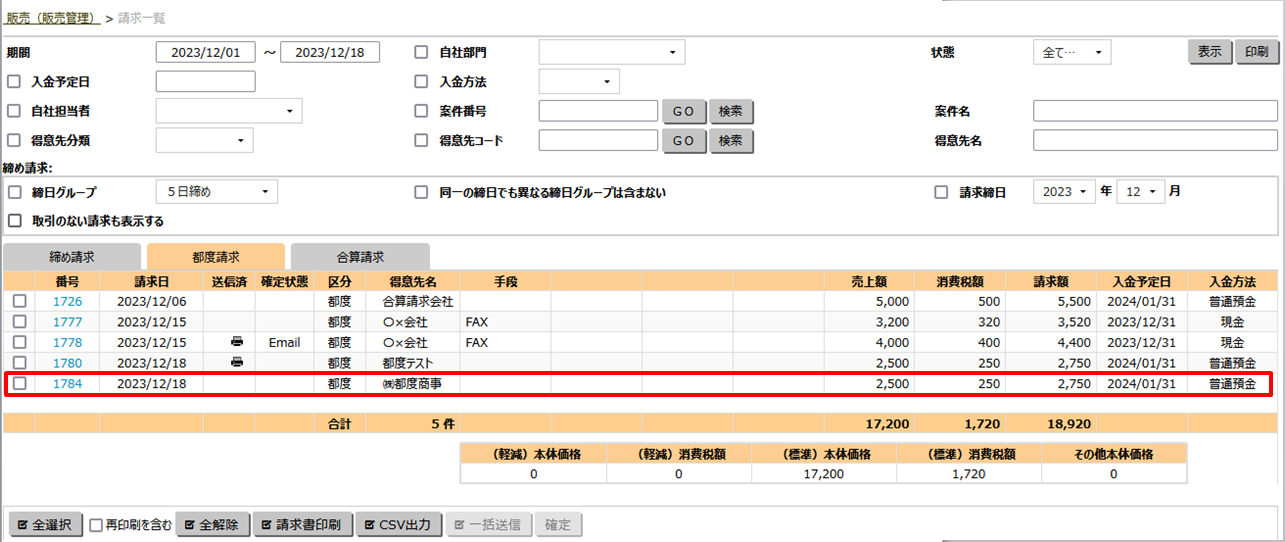This screenshot has height=542, width=1285.
Task: Open the 入金方法 dropdown
Action: 579,82
